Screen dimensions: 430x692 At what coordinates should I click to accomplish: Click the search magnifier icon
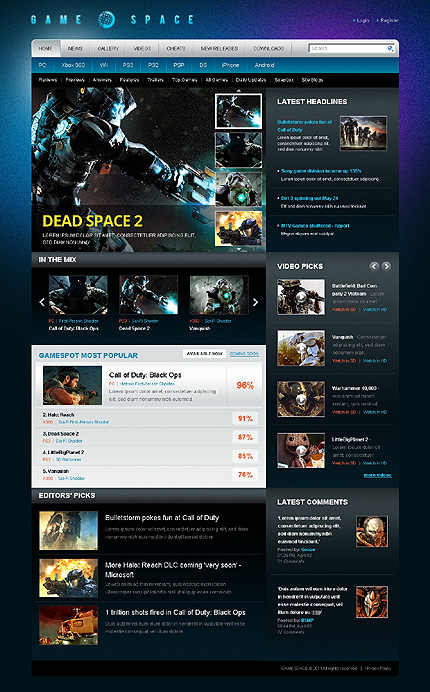click(390, 49)
